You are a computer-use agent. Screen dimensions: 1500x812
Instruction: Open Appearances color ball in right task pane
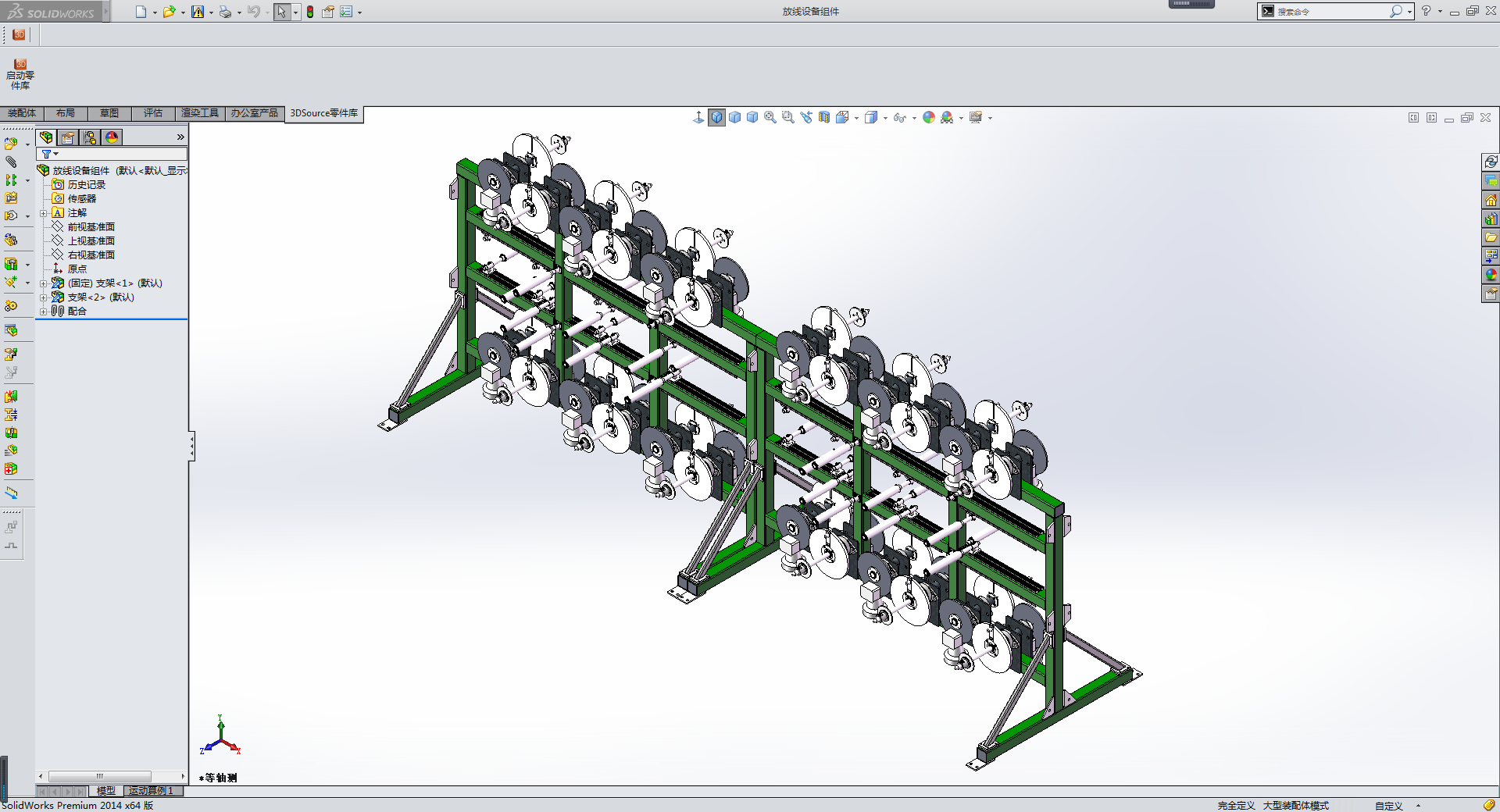click(1491, 275)
